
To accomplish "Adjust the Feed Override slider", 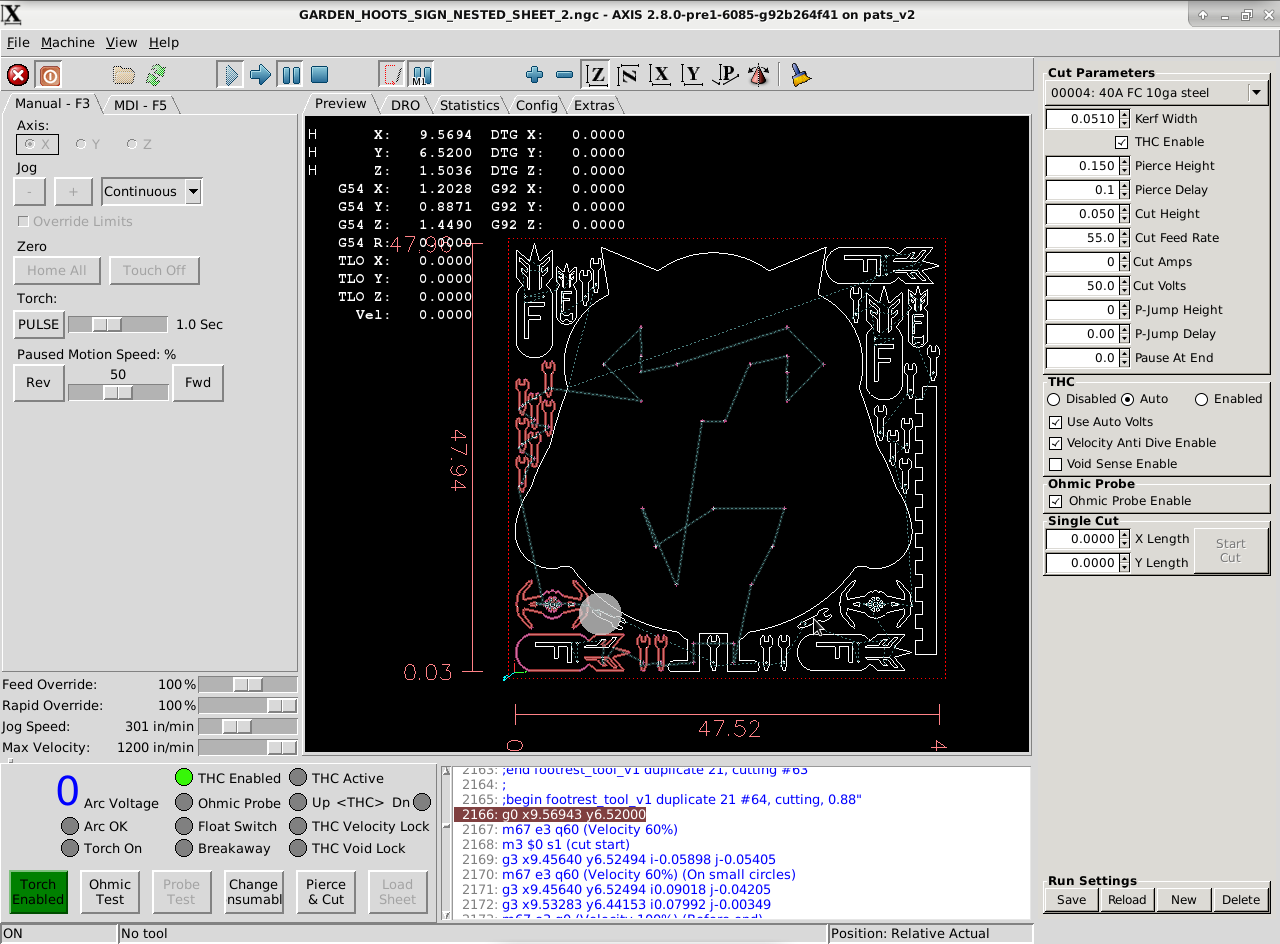I will pos(248,684).
